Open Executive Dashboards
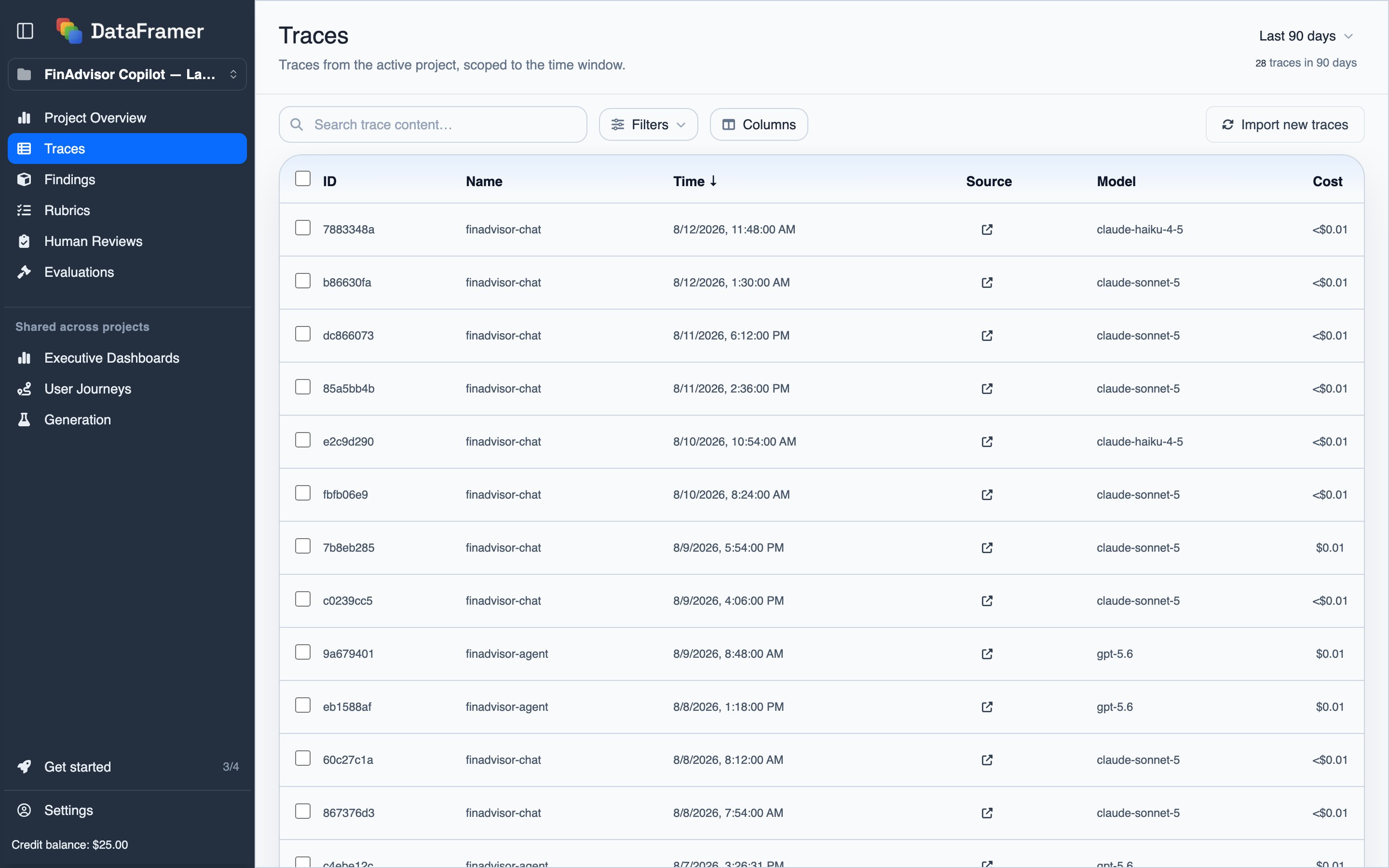The height and width of the screenshot is (868, 1389). [x=127, y=358]
